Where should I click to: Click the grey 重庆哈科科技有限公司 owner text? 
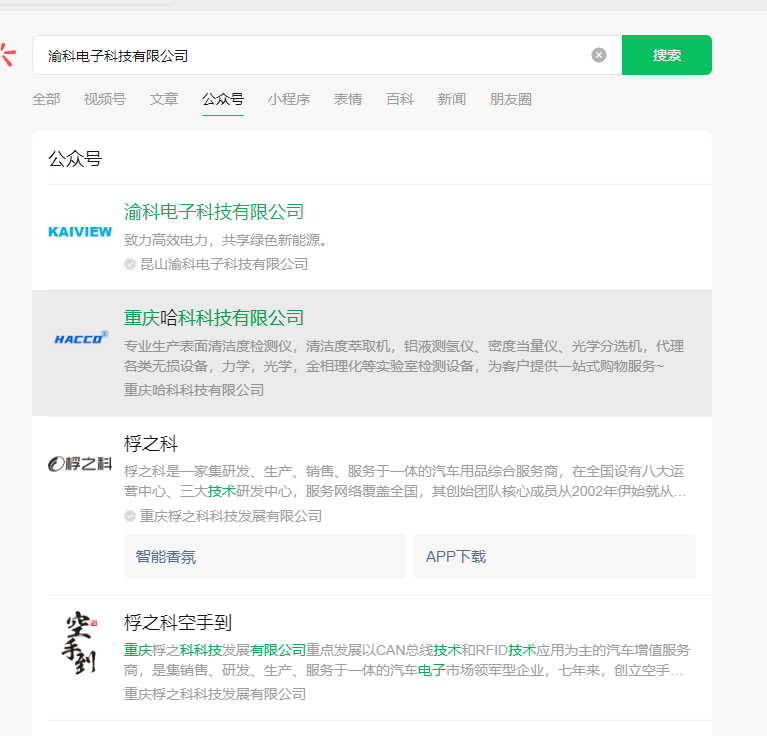pyautogui.click(x=194, y=390)
